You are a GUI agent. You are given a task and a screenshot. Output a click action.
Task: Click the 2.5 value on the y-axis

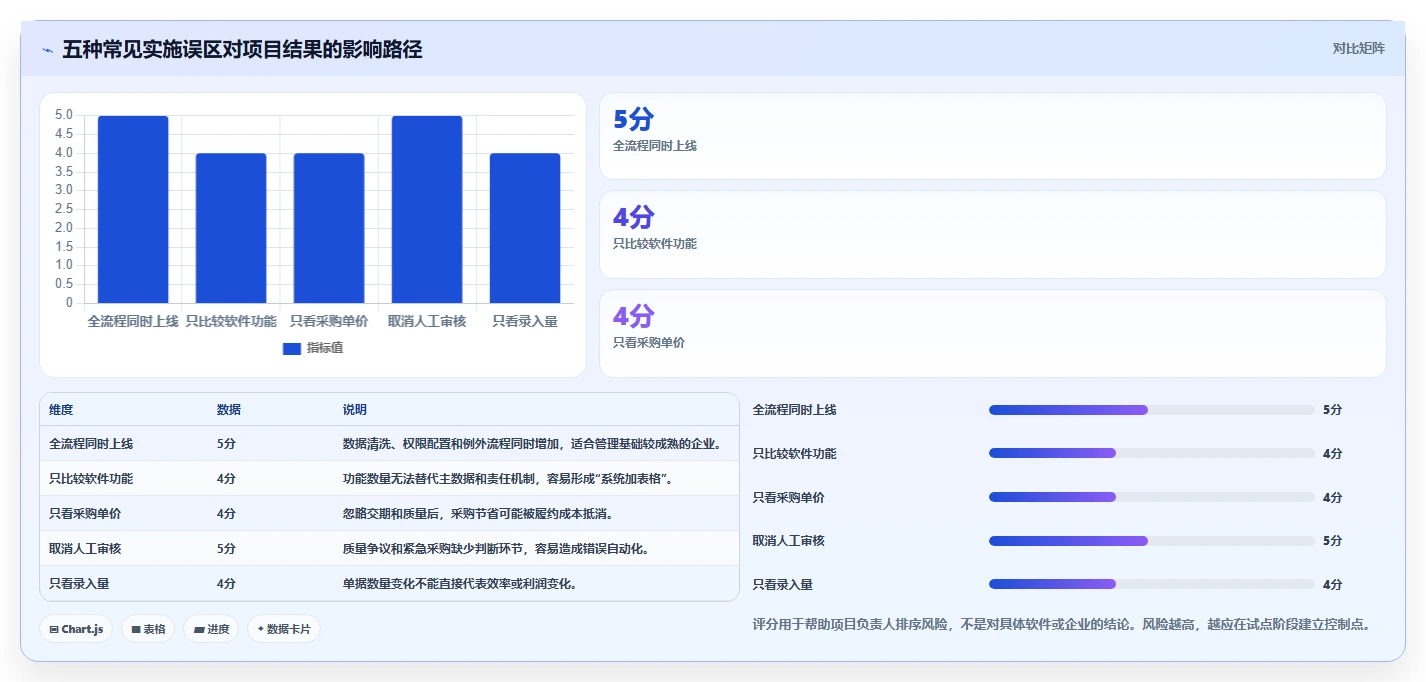point(63,209)
